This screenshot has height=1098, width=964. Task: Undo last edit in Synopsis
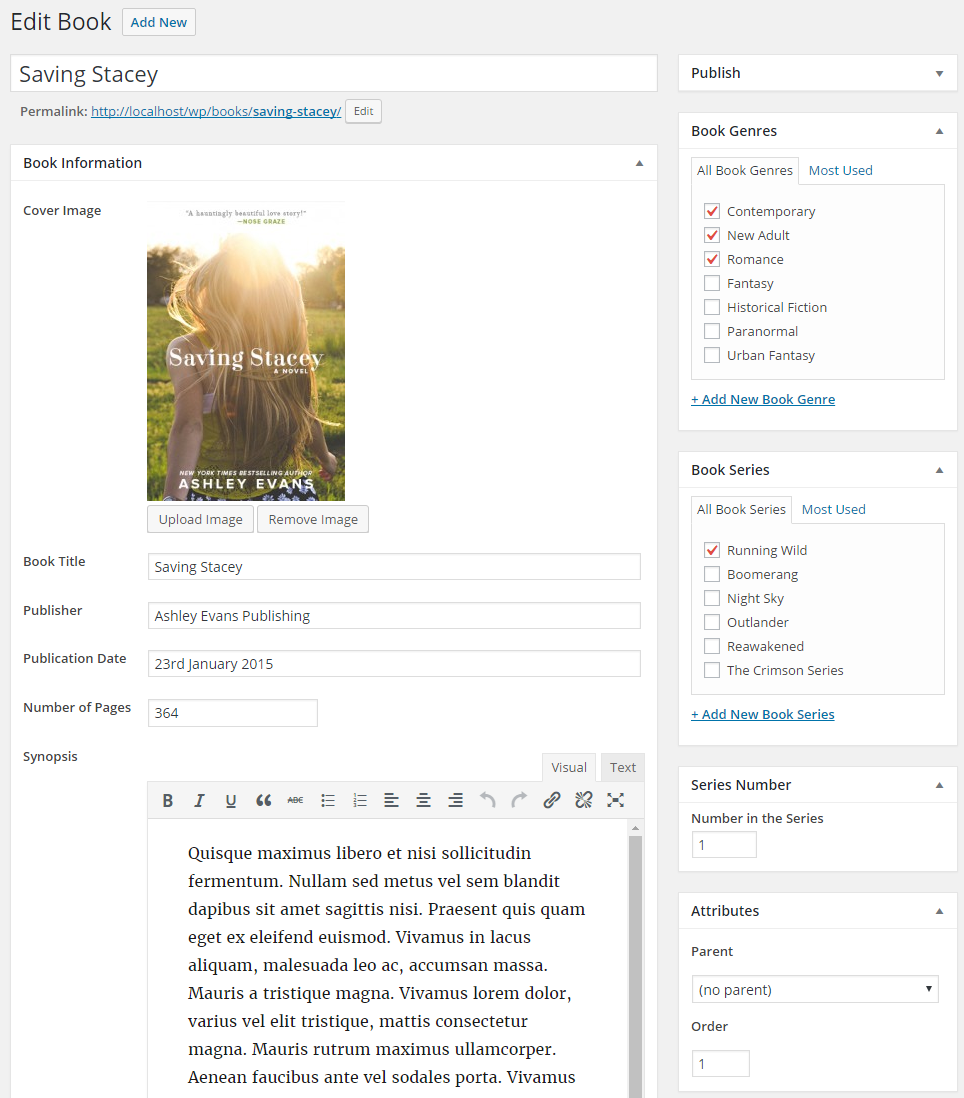coord(487,800)
